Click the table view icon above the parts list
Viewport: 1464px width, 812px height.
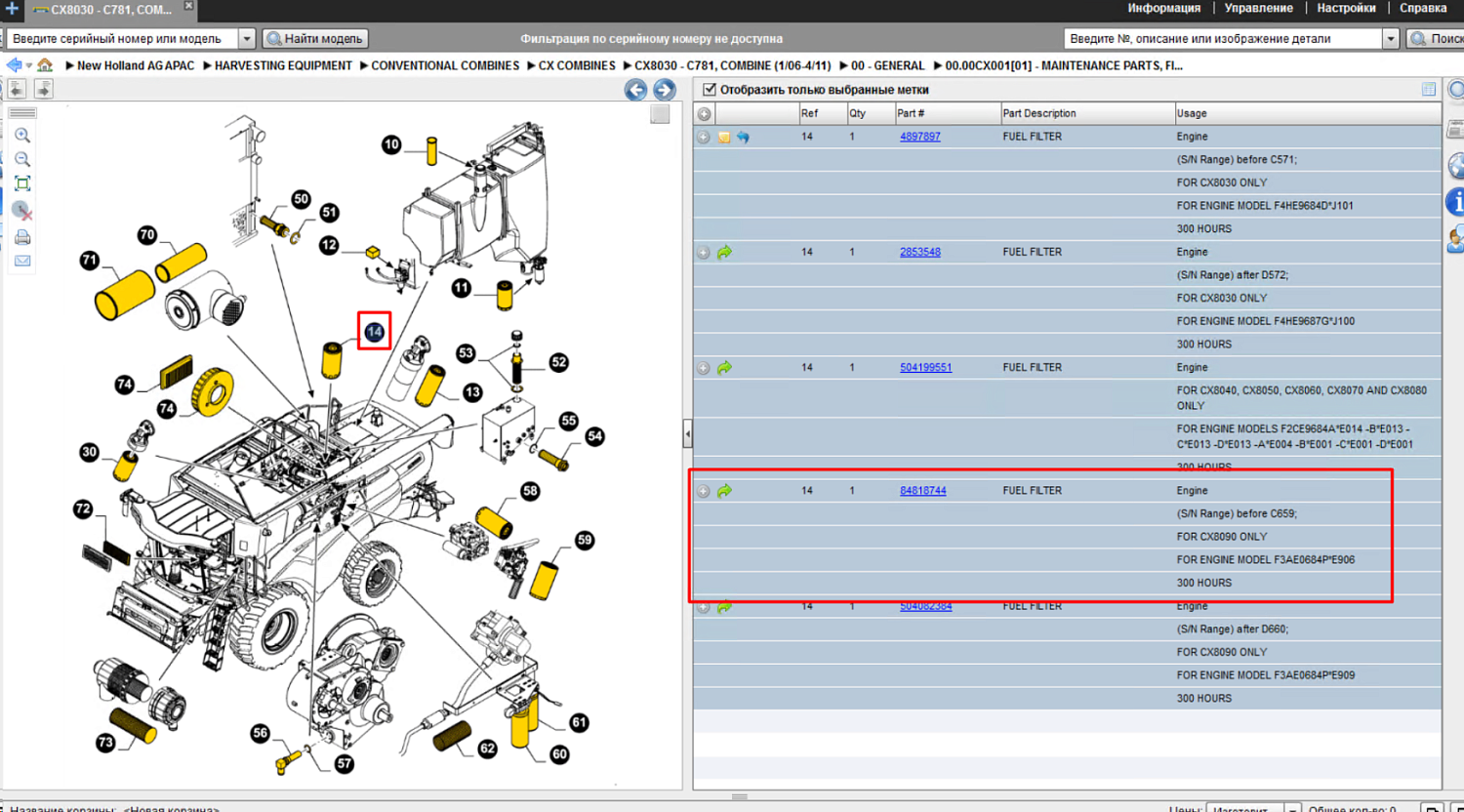pos(1429,90)
